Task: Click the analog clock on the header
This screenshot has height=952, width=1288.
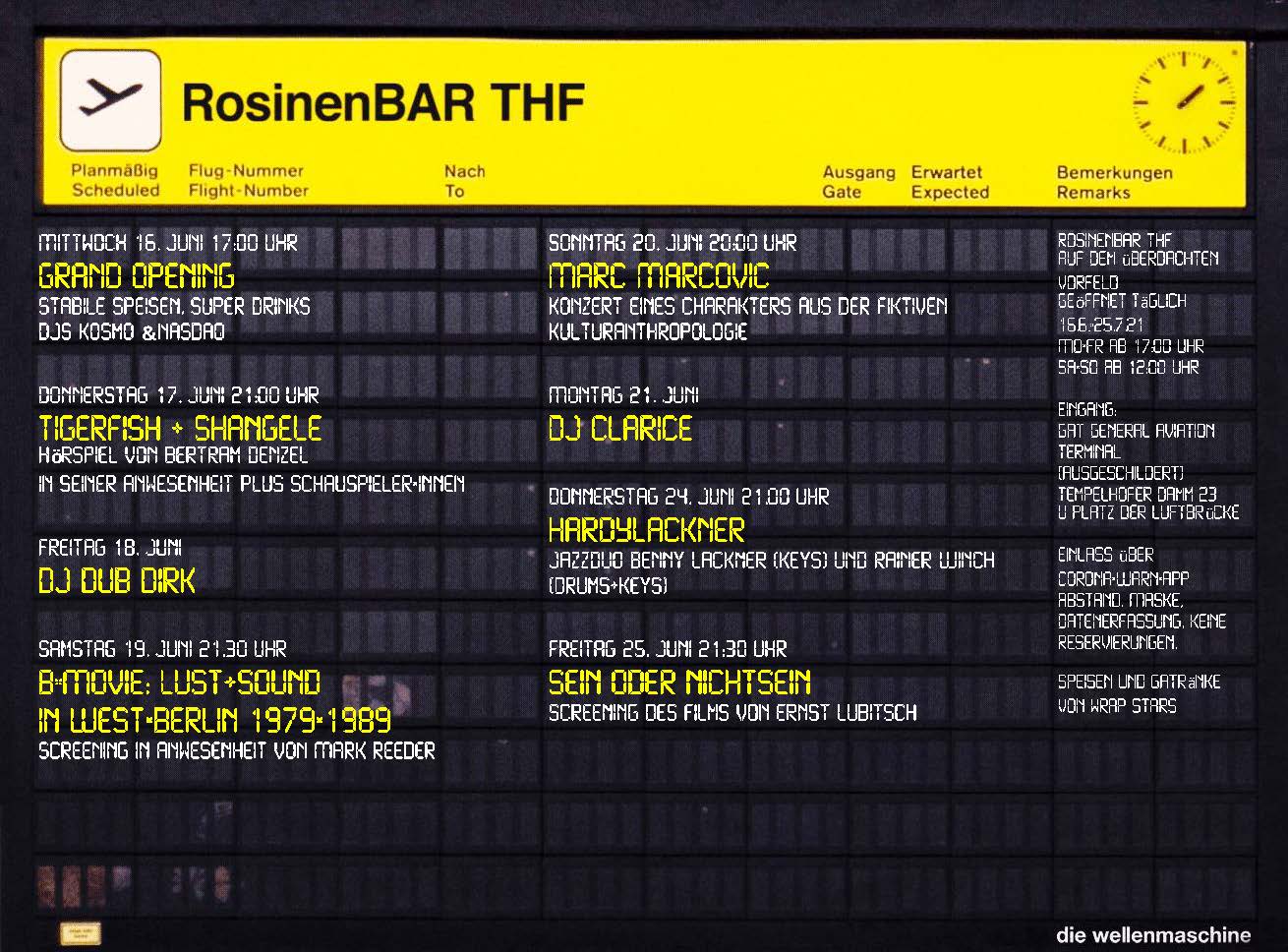Action: coord(1184,101)
